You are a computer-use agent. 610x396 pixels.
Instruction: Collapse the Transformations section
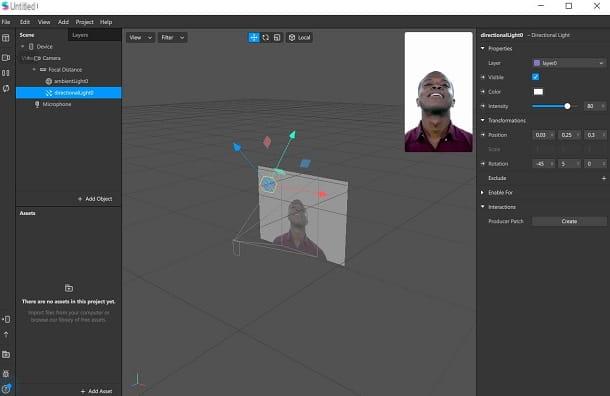click(483, 120)
